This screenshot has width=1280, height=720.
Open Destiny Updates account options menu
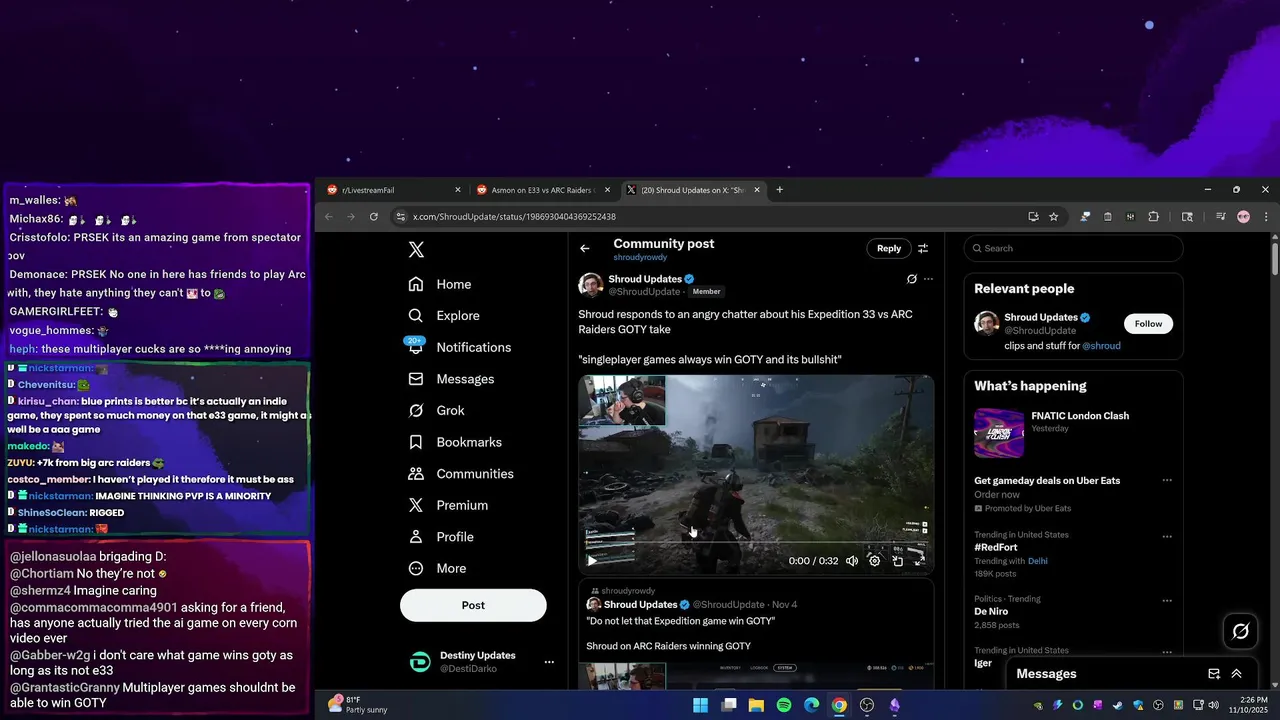[x=548, y=662]
